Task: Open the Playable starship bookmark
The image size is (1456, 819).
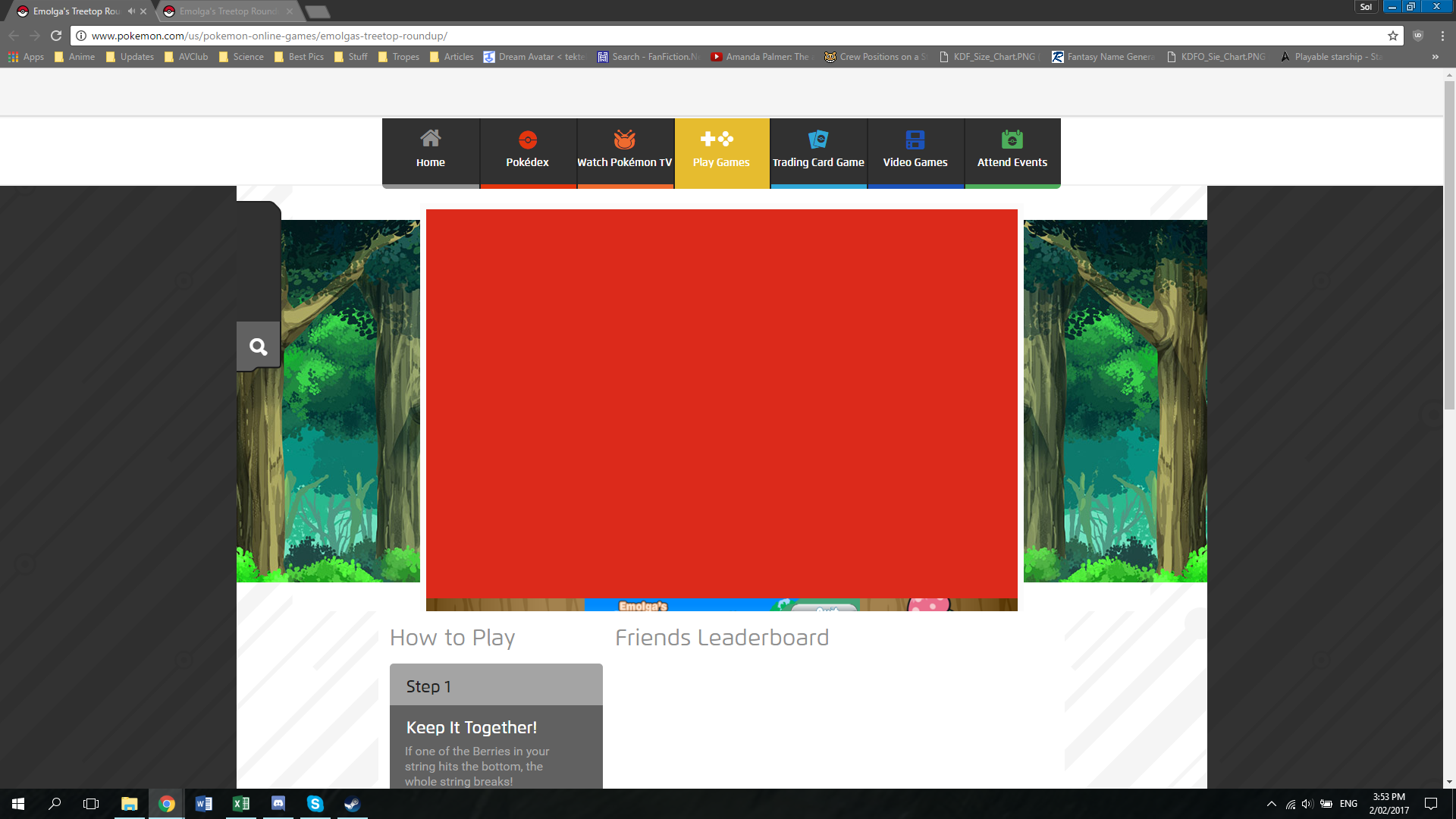Action: [x=1331, y=57]
